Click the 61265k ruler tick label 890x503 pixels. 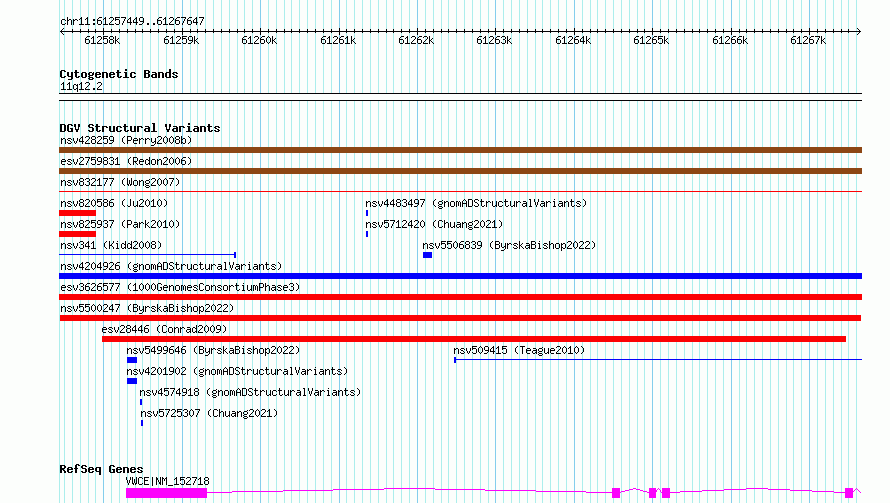pyautogui.click(x=651, y=40)
